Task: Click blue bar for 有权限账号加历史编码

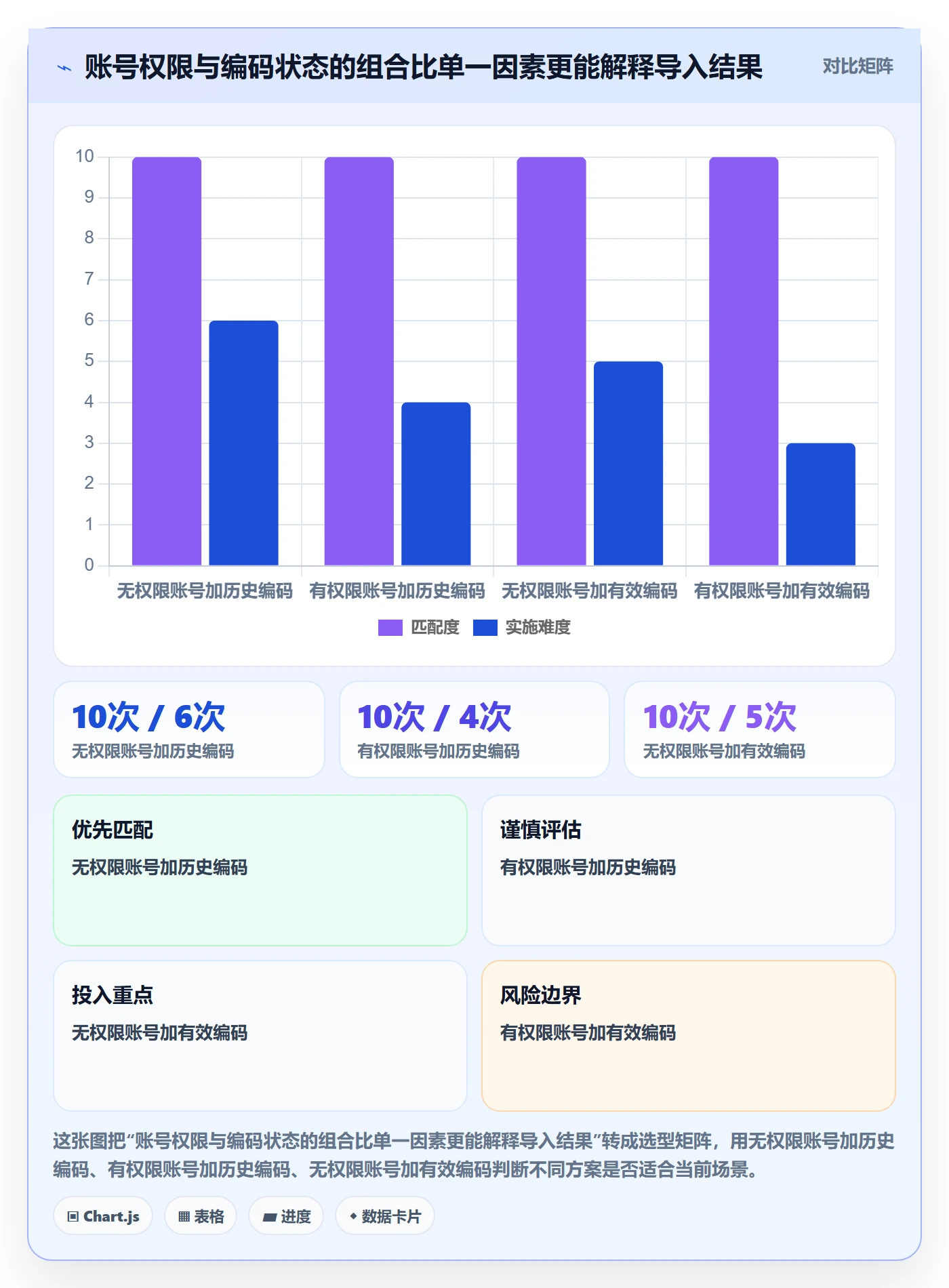Action: tap(436, 483)
